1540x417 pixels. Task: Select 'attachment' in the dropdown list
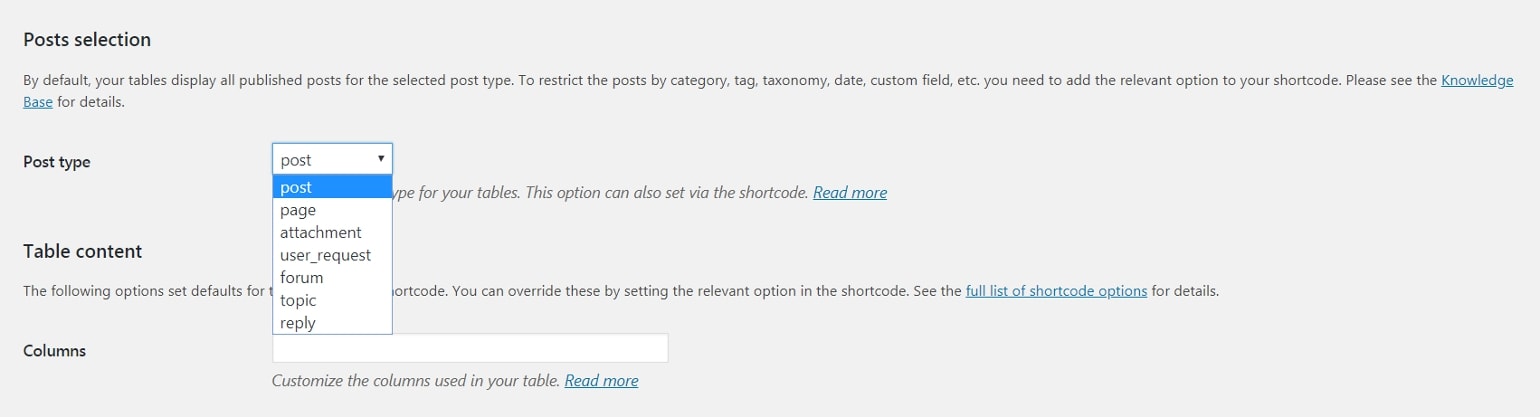(331, 232)
